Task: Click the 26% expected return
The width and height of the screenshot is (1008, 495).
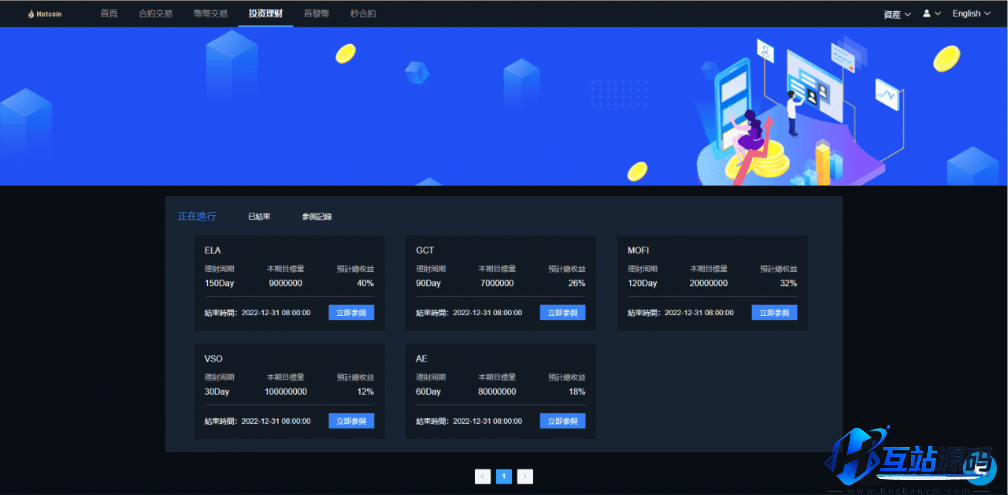Action: coord(577,283)
